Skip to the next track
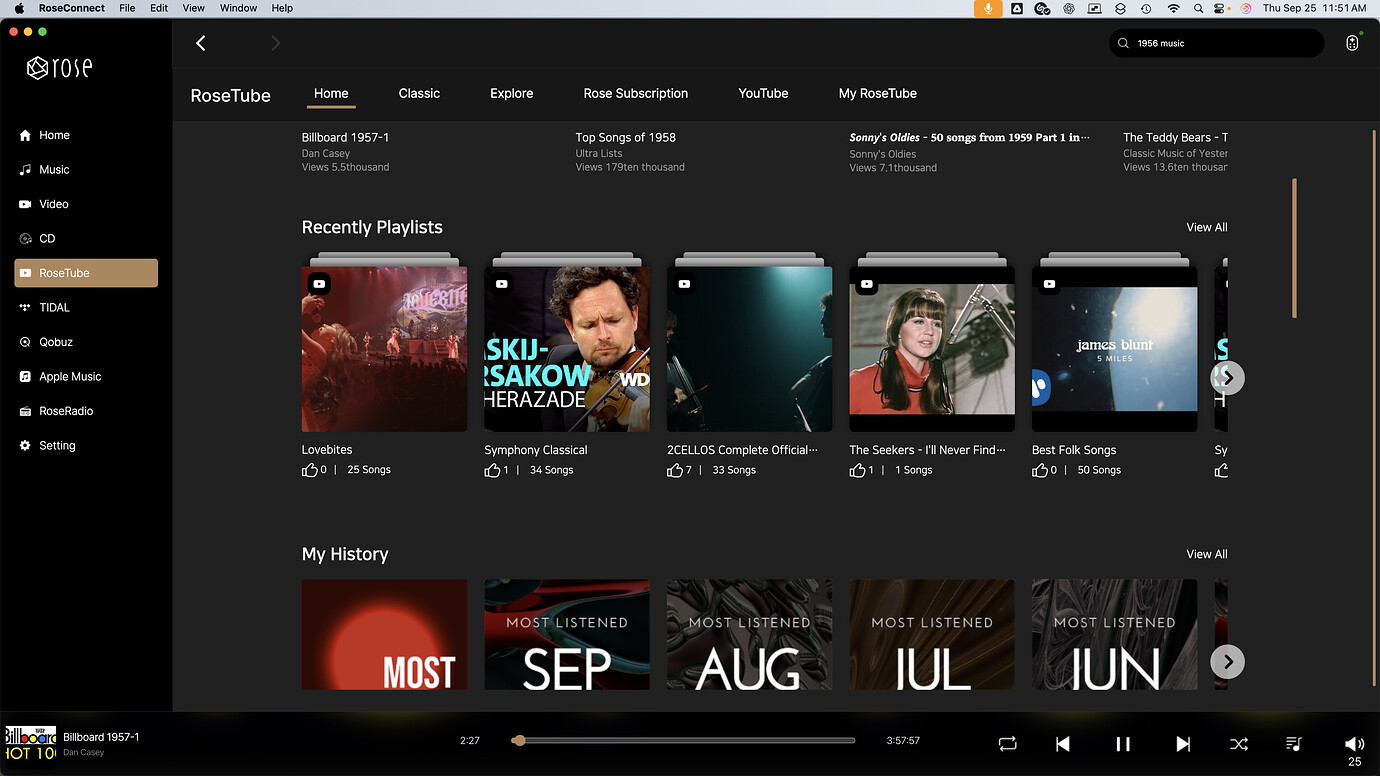This screenshot has width=1380, height=776. tap(1183, 744)
